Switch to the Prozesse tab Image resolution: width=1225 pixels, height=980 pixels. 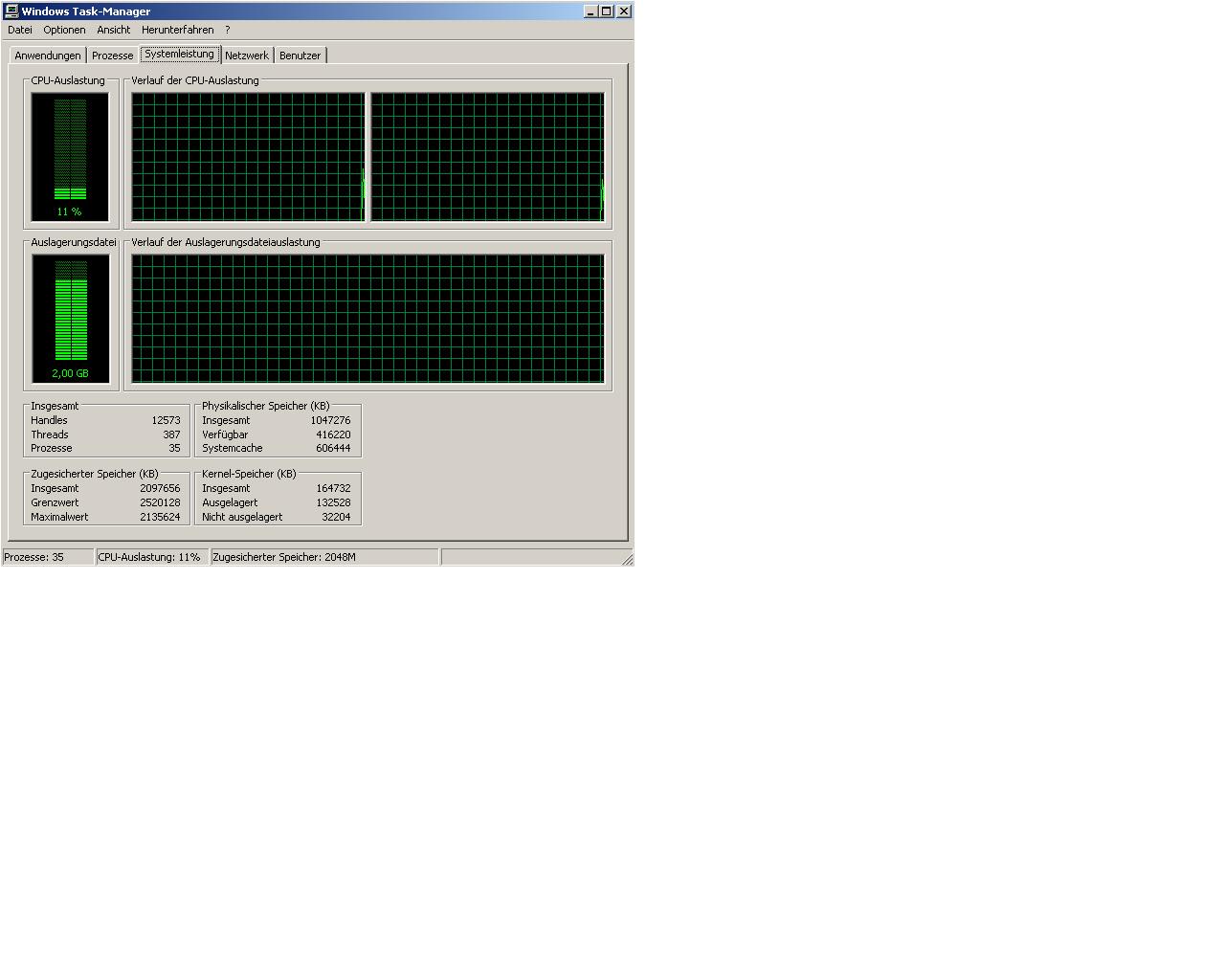[113, 56]
